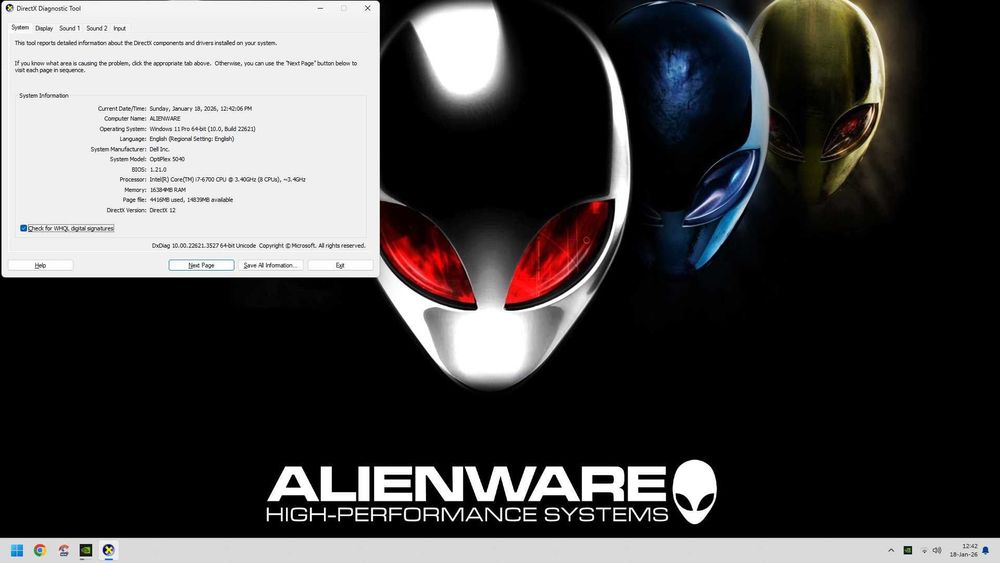Open the third taskbar app next to Chrome
Image resolution: width=1000 pixels, height=563 pixels.
[x=63, y=550]
